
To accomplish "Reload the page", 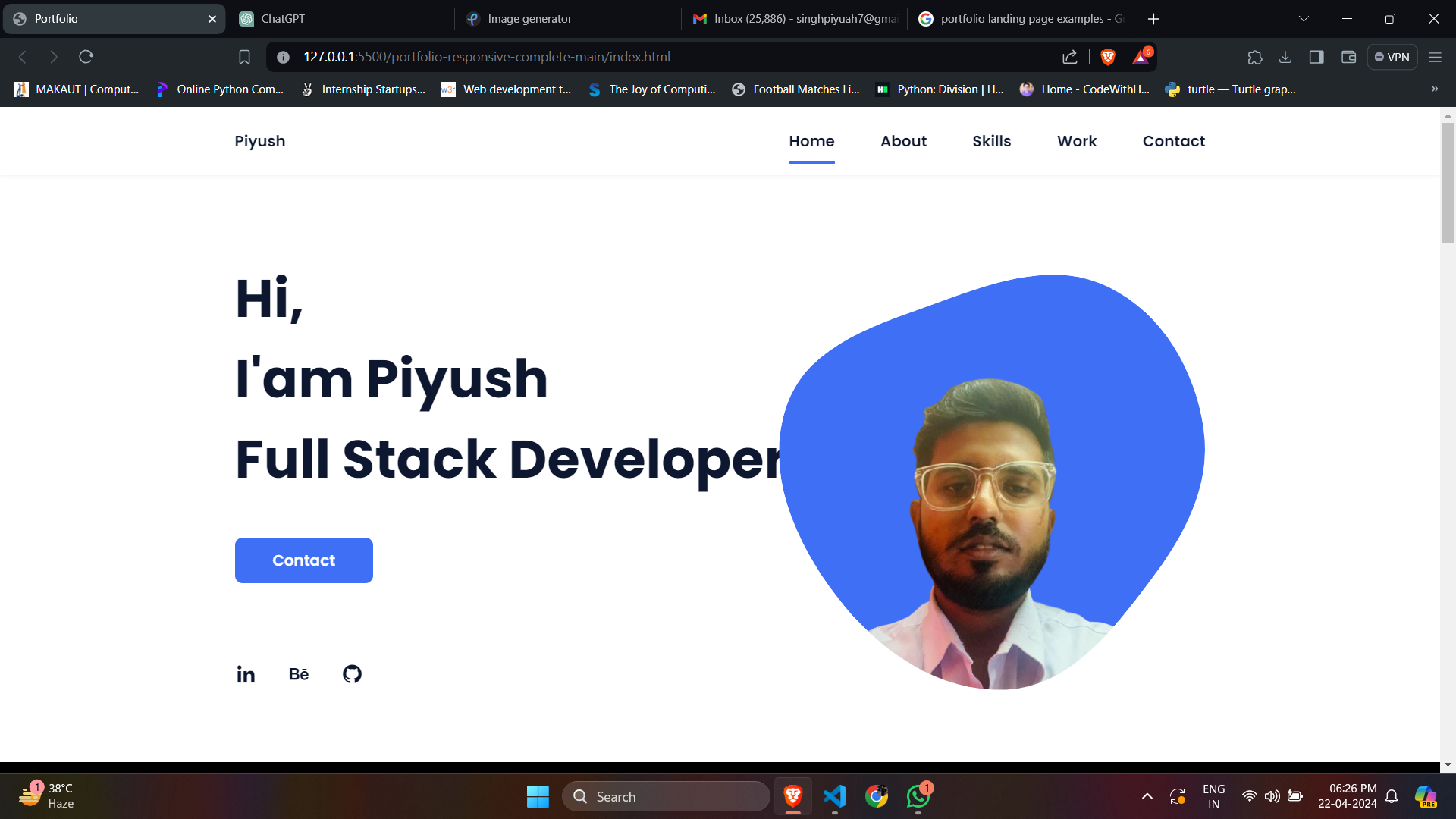I will tap(86, 57).
